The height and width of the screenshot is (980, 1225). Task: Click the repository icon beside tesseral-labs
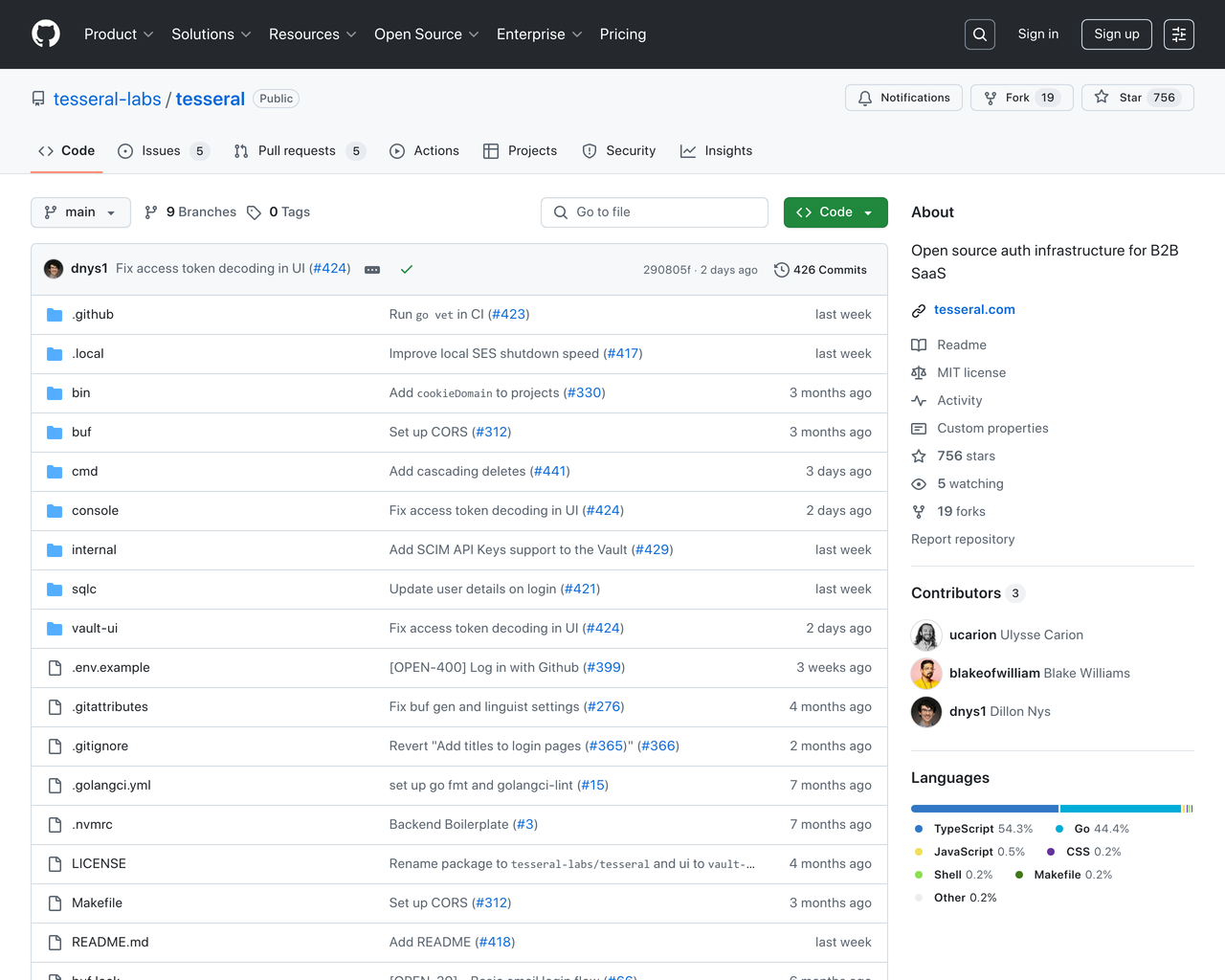(x=38, y=99)
